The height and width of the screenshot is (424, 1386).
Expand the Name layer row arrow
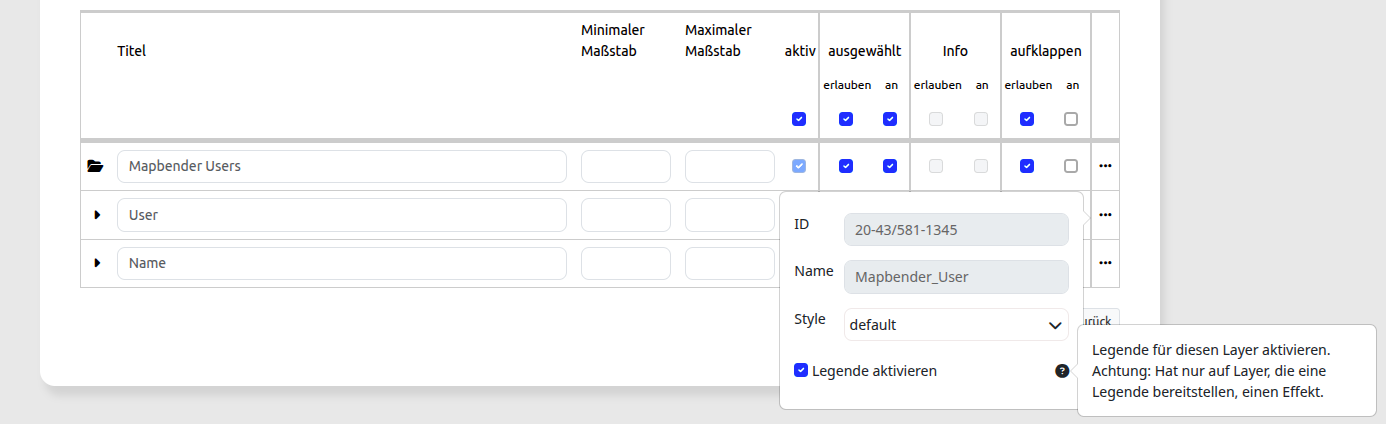(97, 263)
